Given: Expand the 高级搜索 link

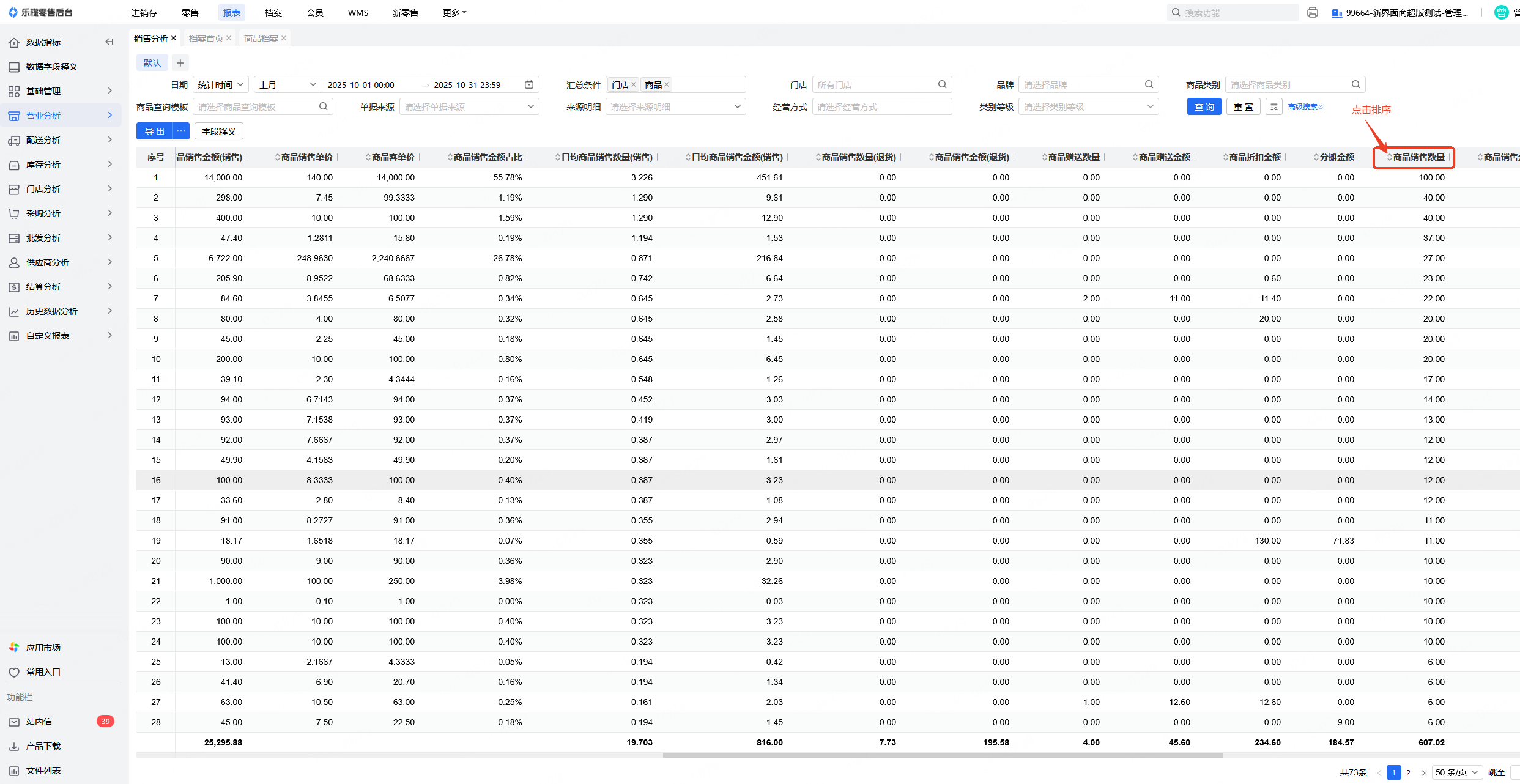Looking at the screenshot, I should (1305, 107).
